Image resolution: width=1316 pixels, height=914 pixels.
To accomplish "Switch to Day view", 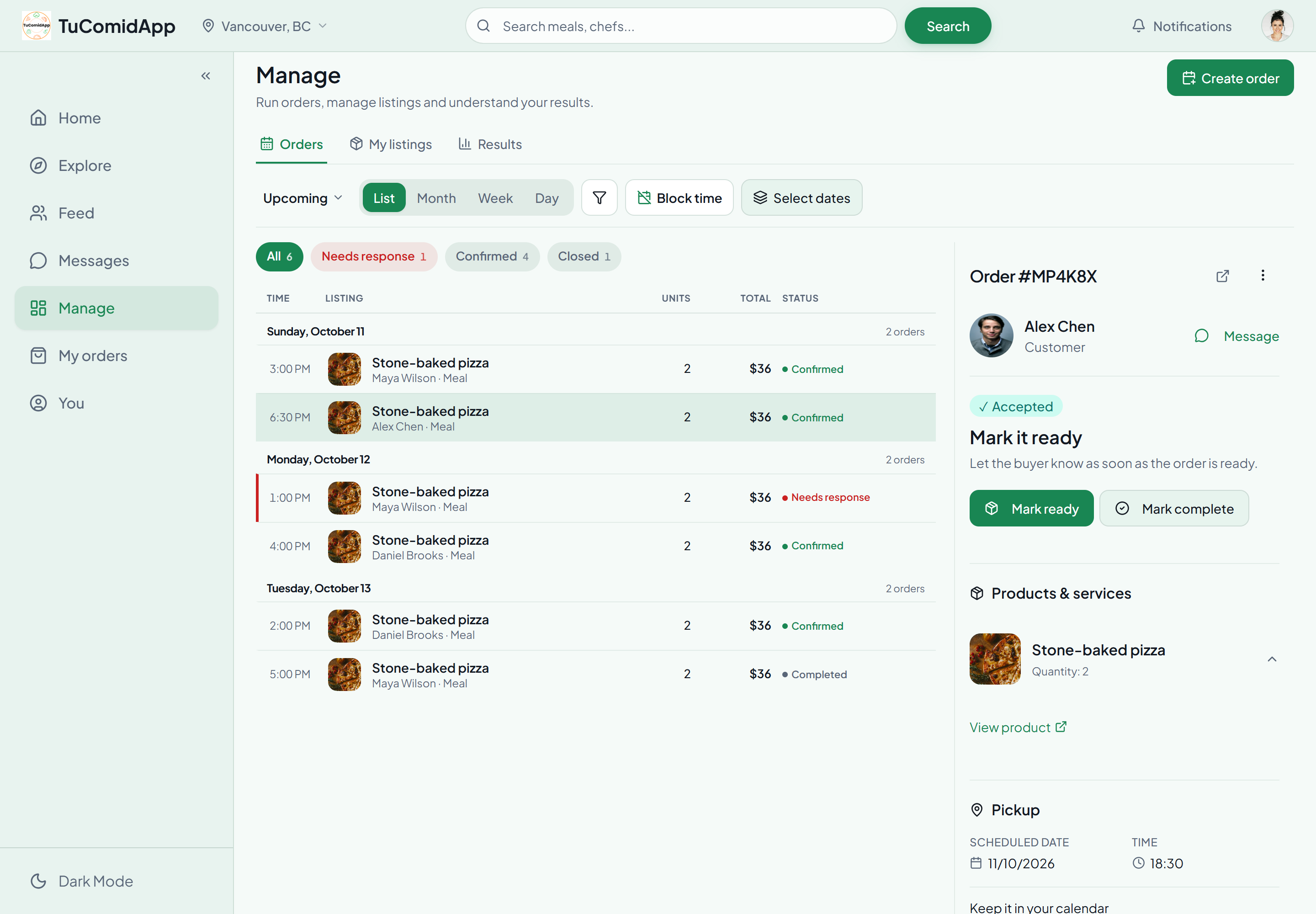I will 547,197.
